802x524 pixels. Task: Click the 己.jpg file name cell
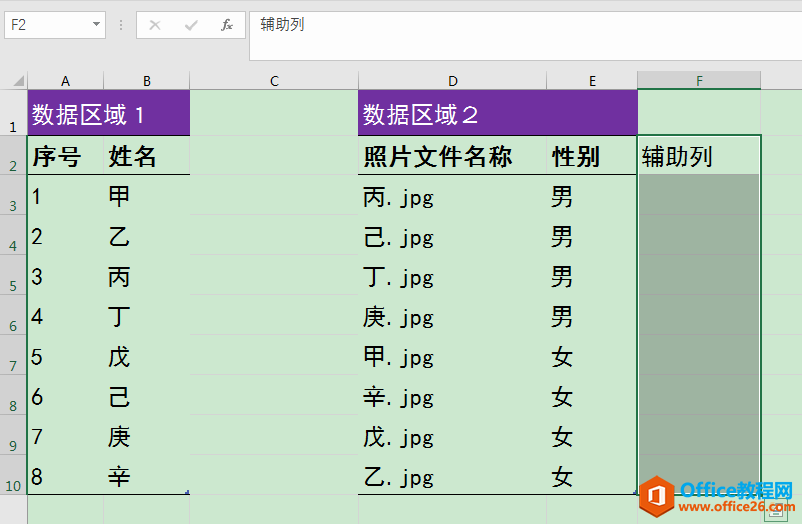tap(453, 235)
